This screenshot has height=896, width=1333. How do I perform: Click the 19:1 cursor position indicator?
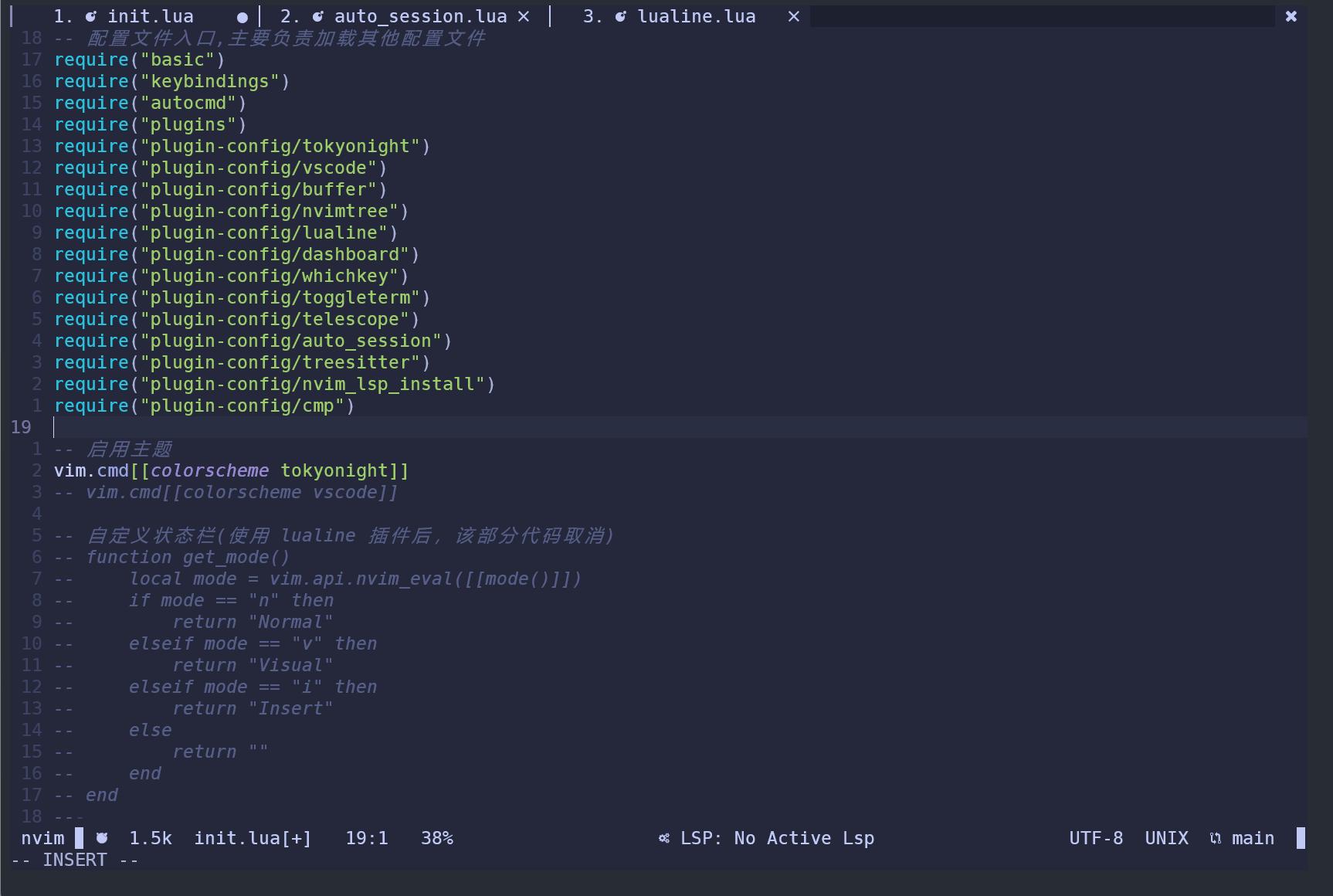[367, 838]
